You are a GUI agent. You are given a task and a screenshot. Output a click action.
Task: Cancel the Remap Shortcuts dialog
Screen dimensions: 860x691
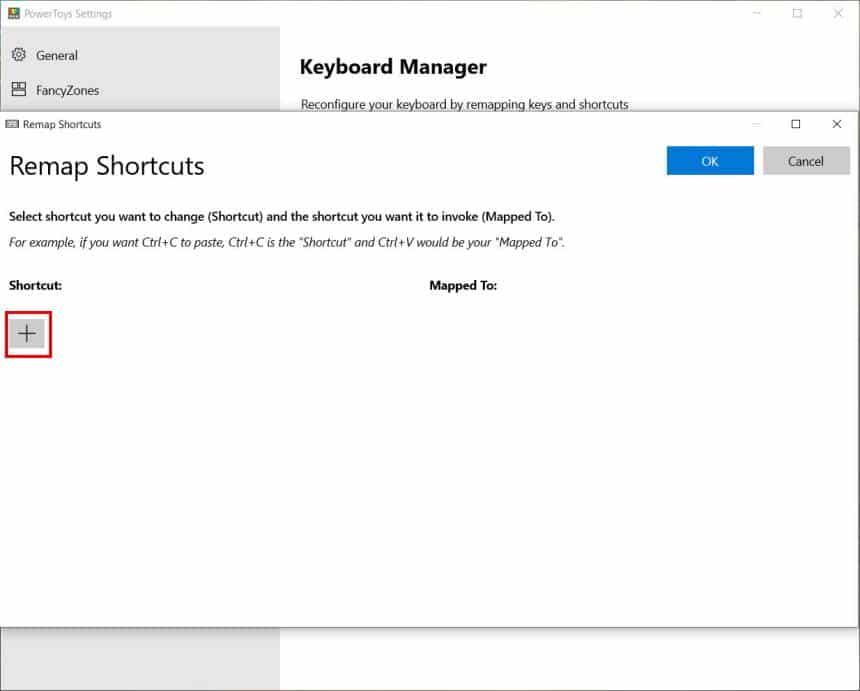[x=806, y=161]
